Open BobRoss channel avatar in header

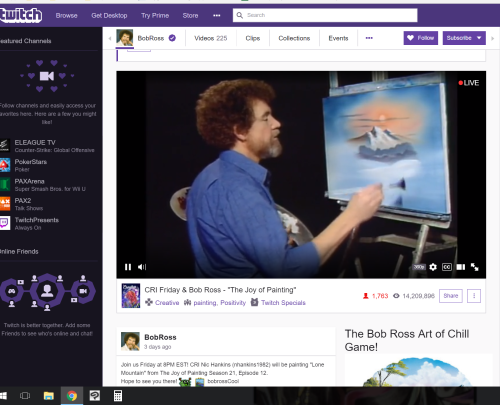coord(125,38)
